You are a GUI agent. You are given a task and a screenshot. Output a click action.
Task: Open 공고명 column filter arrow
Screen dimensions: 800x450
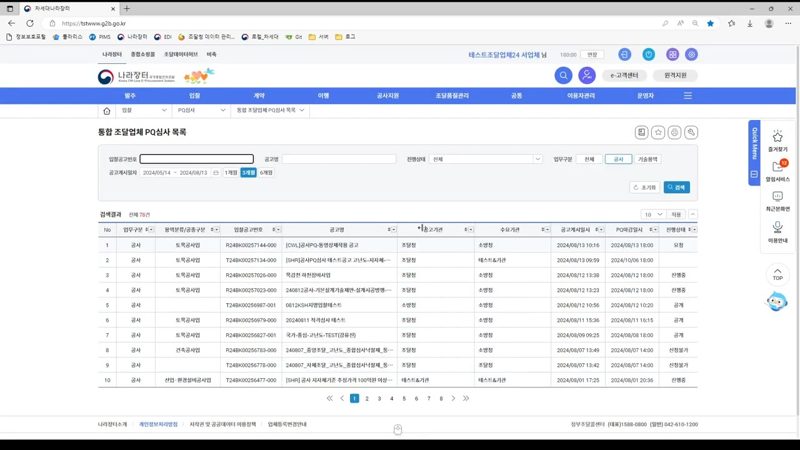pos(393,230)
